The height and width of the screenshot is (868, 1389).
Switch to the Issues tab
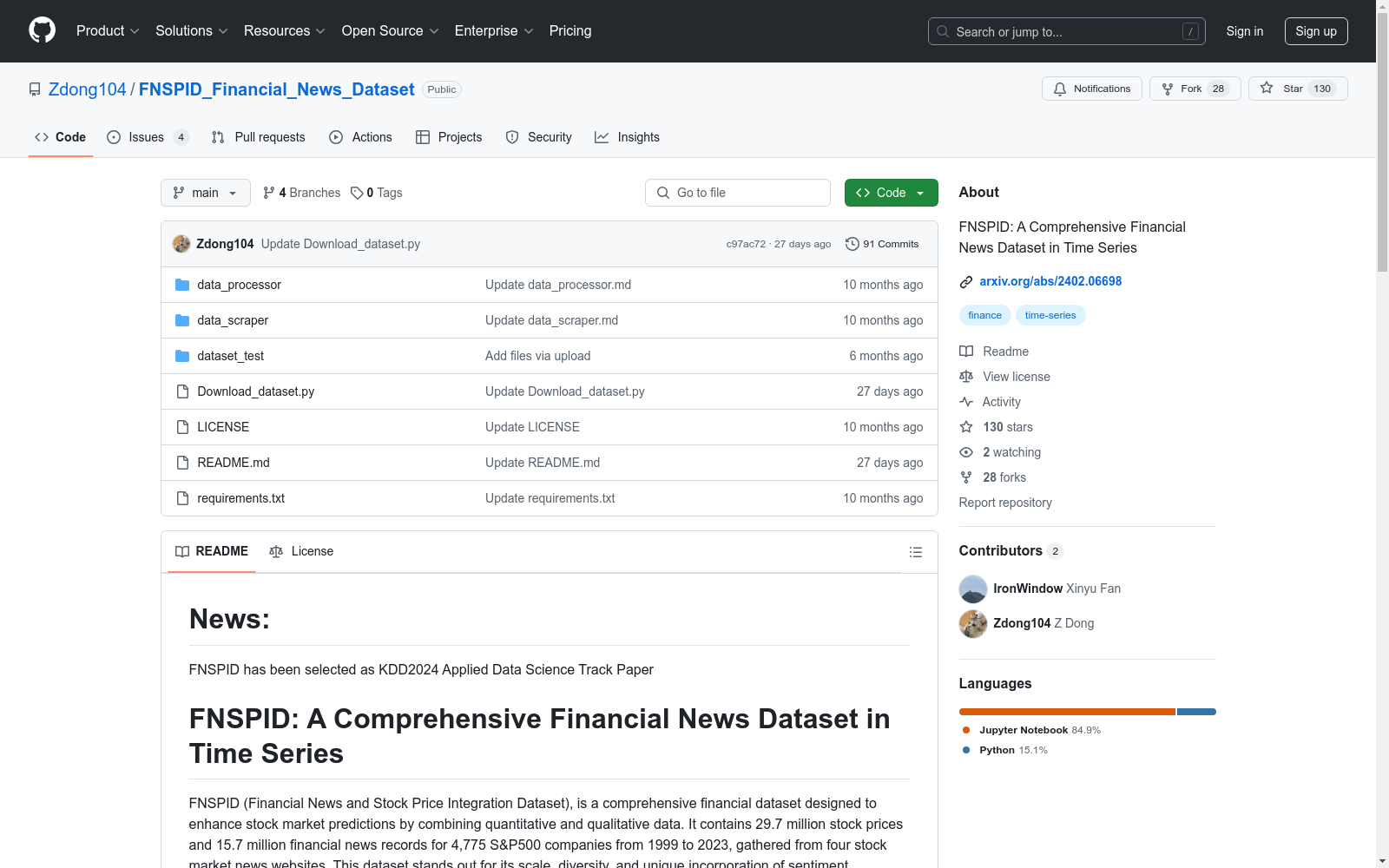[148, 137]
